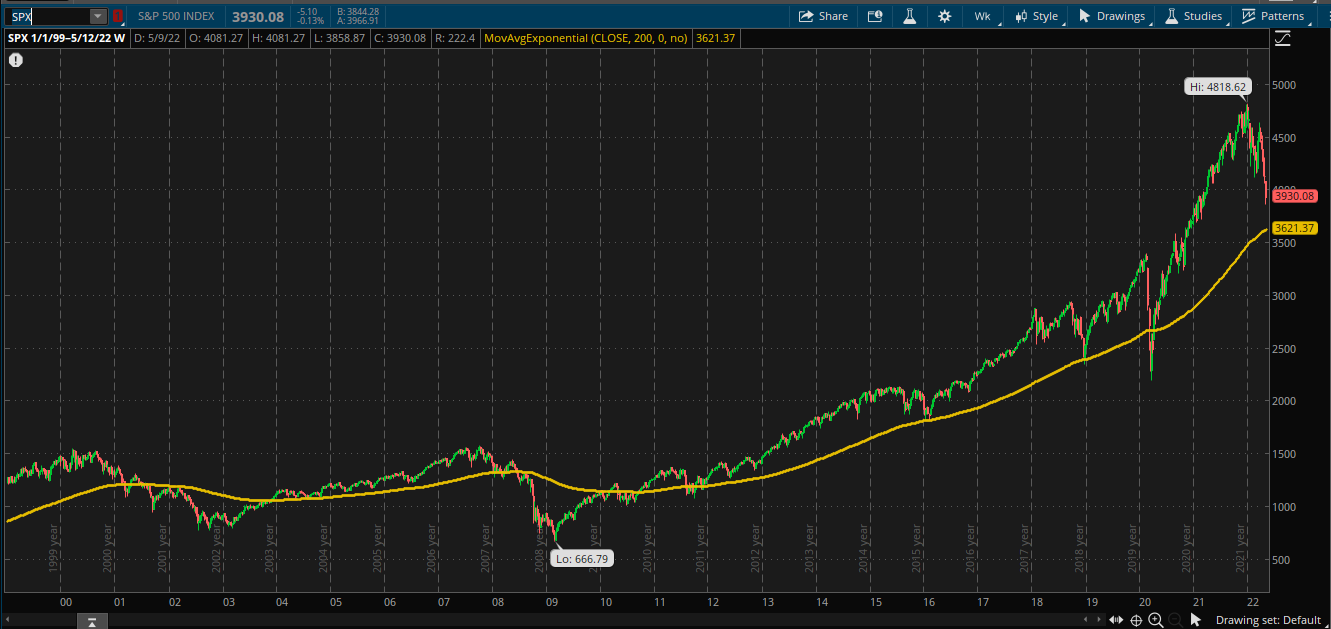Image resolution: width=1331 pixels, height=629 pixels.
Task: Click the zoom in magnifier icon
Action: (x=1156, y=620)
